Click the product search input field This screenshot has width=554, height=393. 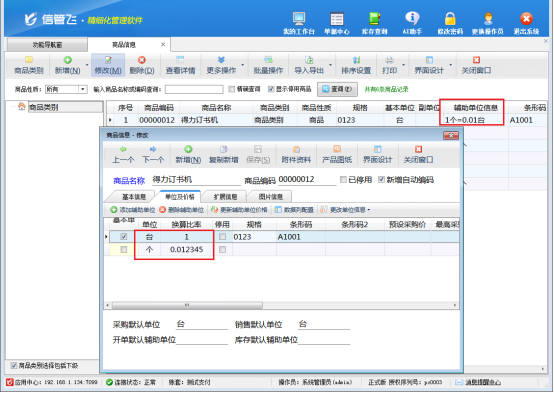point(194,89)
